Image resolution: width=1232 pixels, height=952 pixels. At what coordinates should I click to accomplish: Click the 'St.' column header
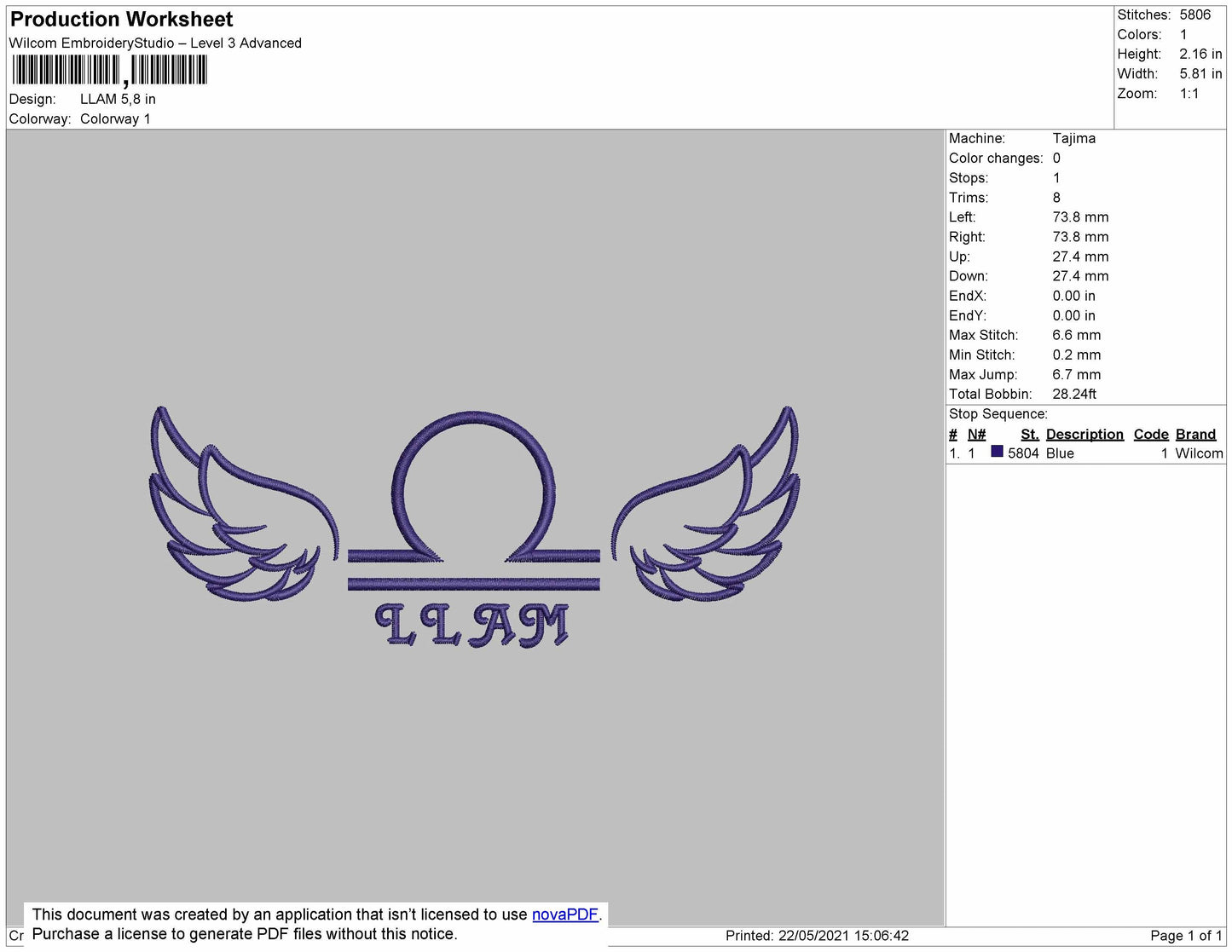tap(1029, 434)
